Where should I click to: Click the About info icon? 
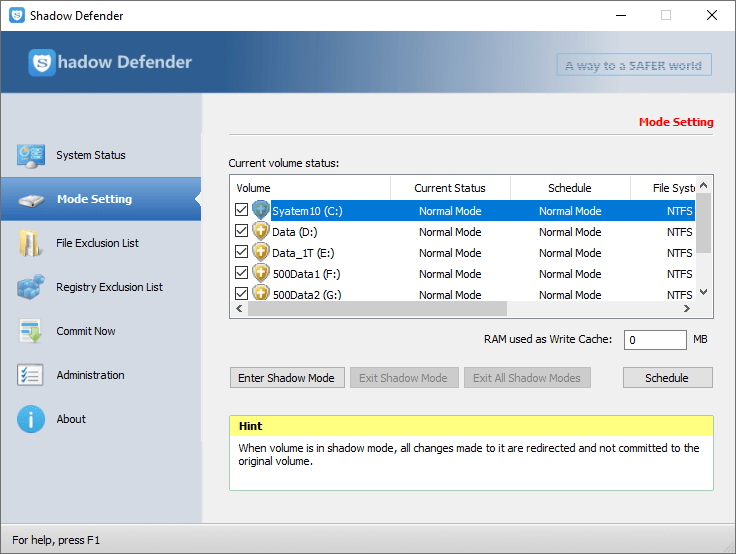point(31,419)
